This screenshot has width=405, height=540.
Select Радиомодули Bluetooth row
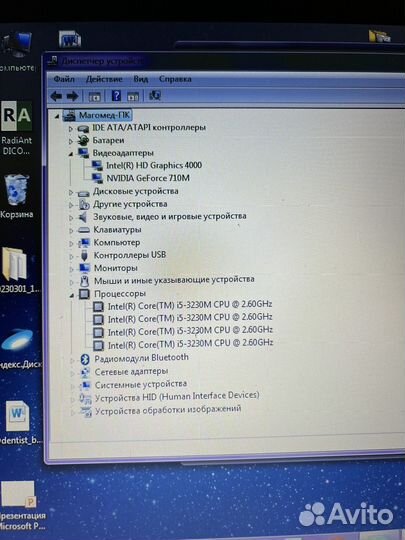142,358
